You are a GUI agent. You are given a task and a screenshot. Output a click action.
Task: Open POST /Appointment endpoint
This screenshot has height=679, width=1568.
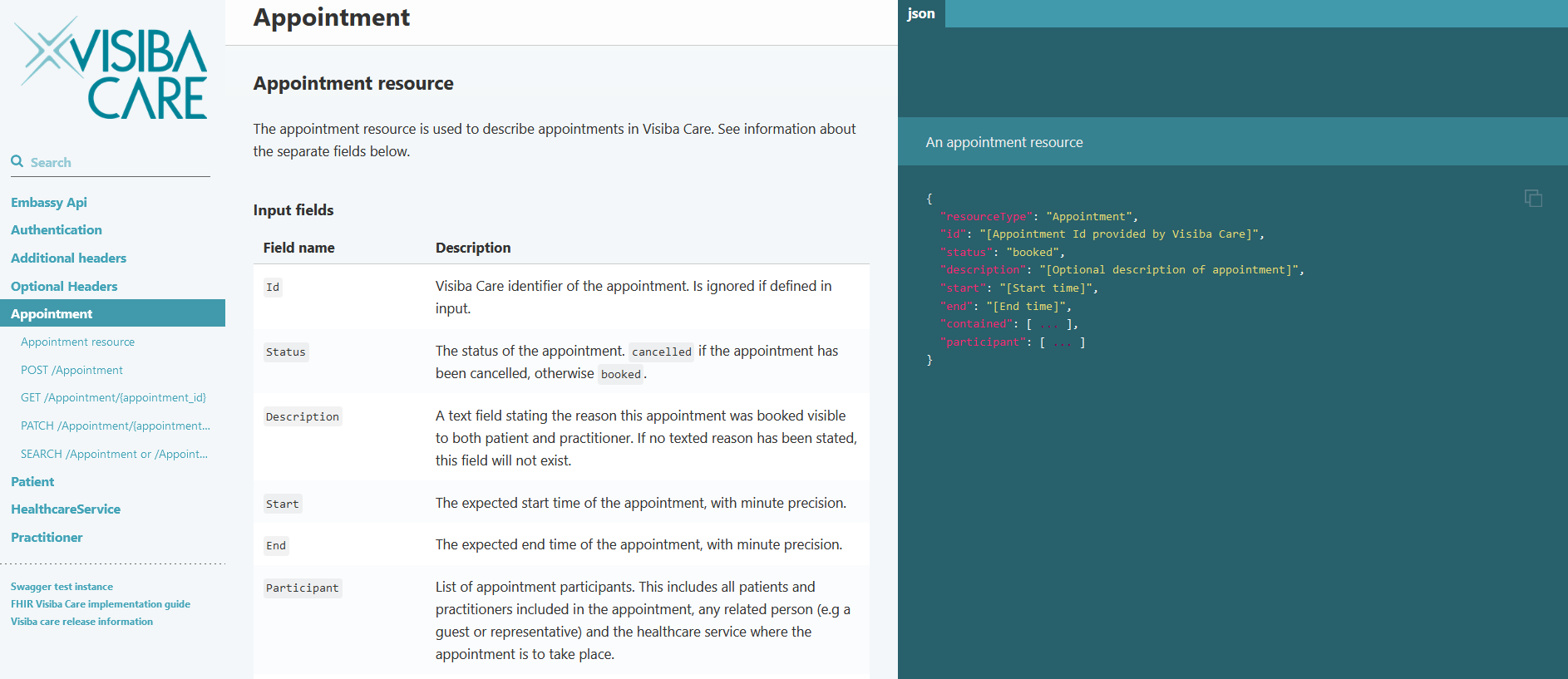click(x=71, y=370)
